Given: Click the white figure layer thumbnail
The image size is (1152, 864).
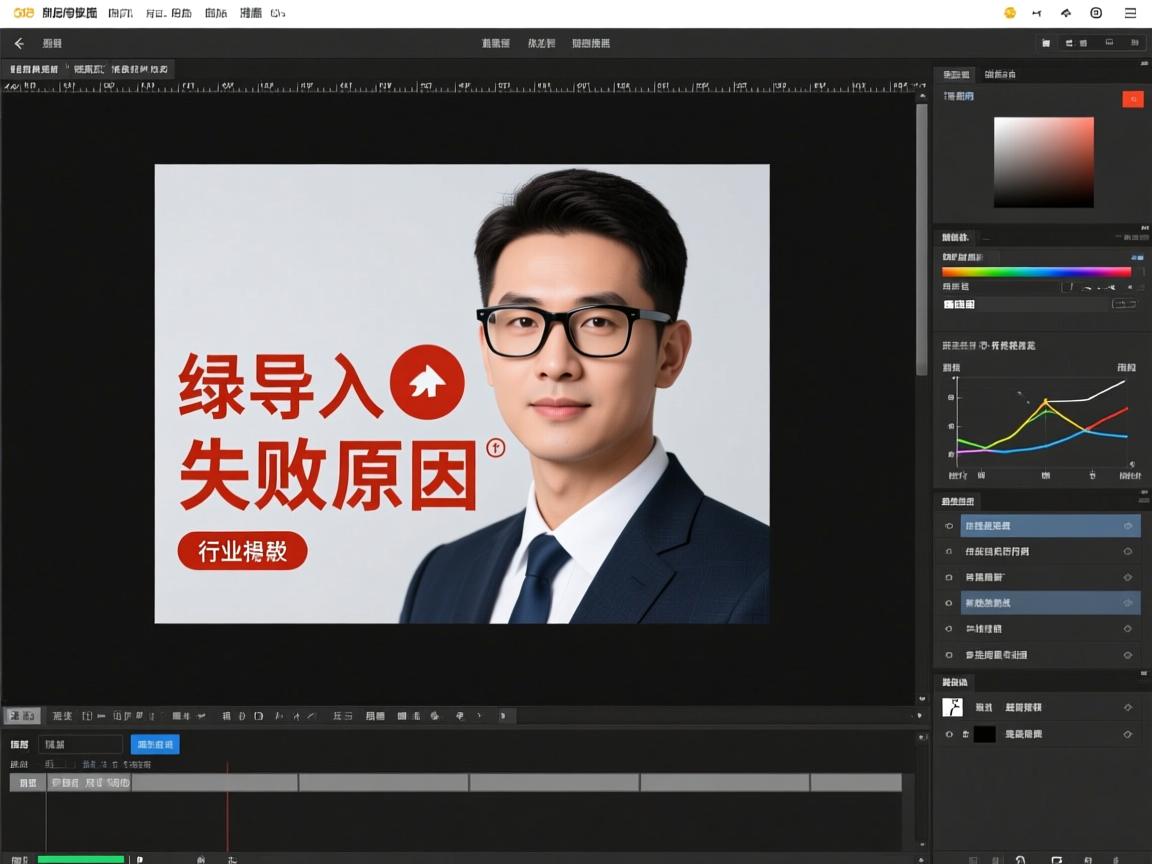Looking at the screenshot, I should click(x=952, y=707).
